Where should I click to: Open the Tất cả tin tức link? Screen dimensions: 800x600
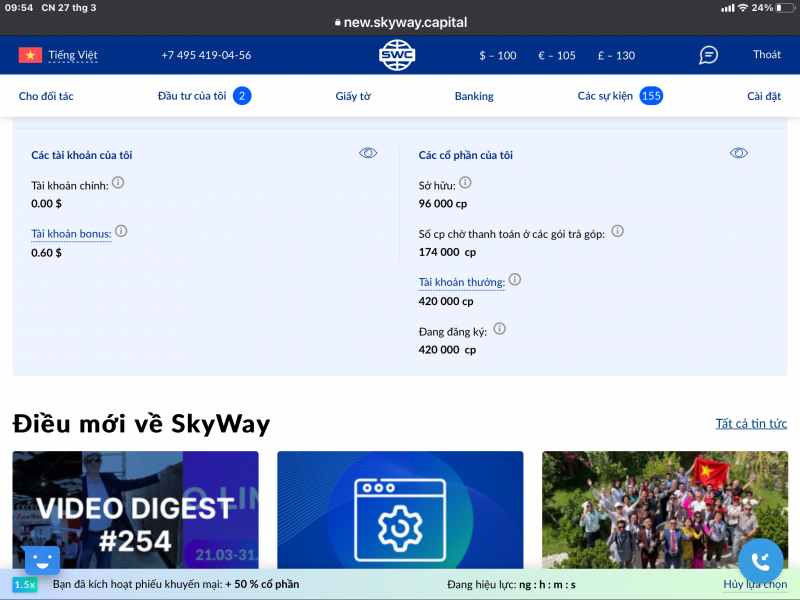coord(751,424)
